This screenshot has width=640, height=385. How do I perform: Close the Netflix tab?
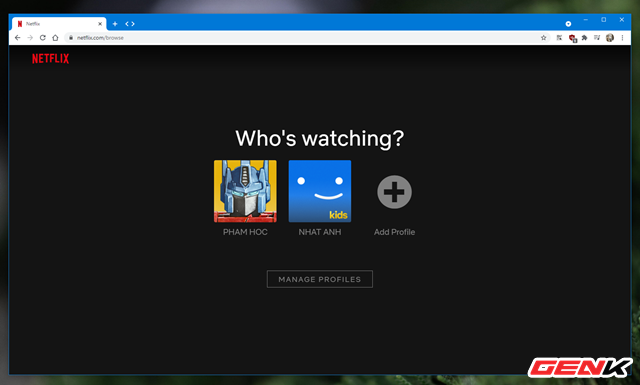point(100,24)
